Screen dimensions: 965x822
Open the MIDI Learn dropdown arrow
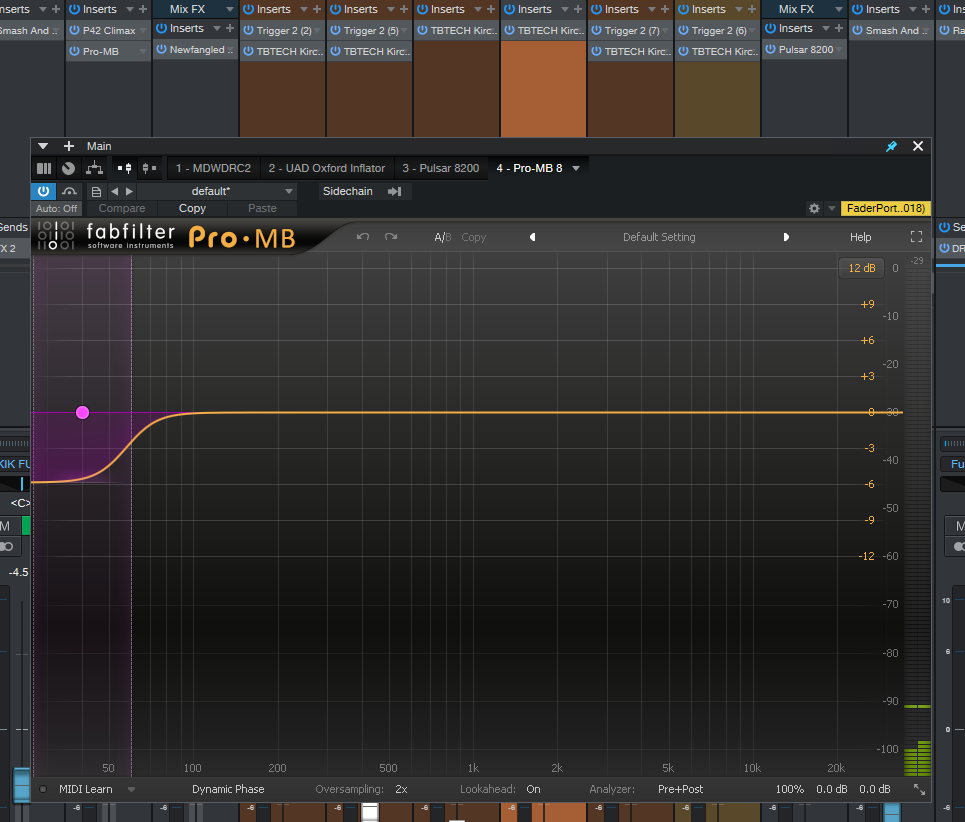tap(131, 789)
